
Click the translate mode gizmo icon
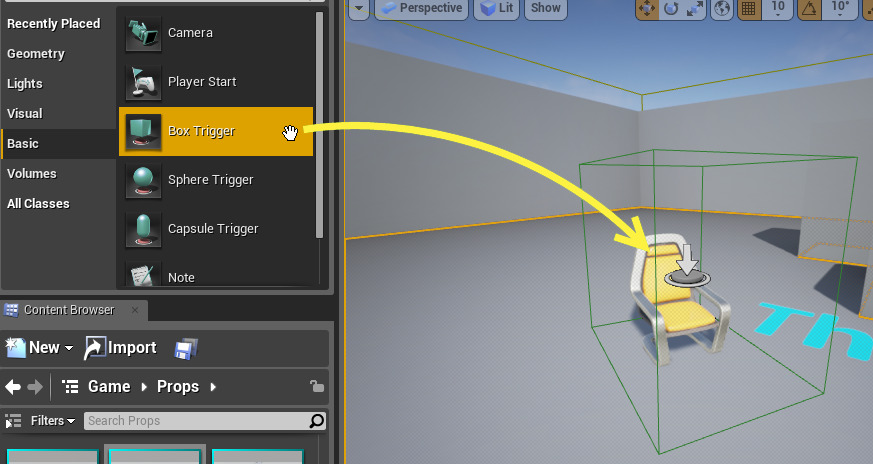[647, 8]
